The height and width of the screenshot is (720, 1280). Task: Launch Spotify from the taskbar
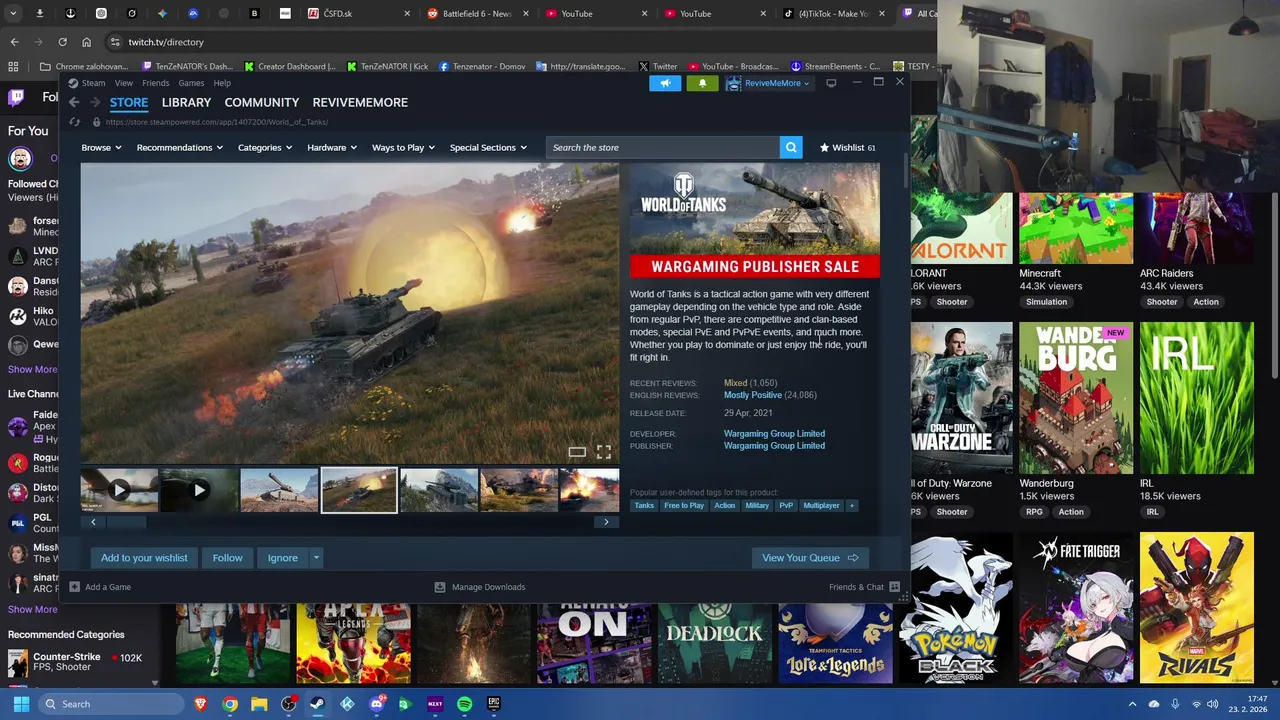pyautogui.click(x=464, y=704)
